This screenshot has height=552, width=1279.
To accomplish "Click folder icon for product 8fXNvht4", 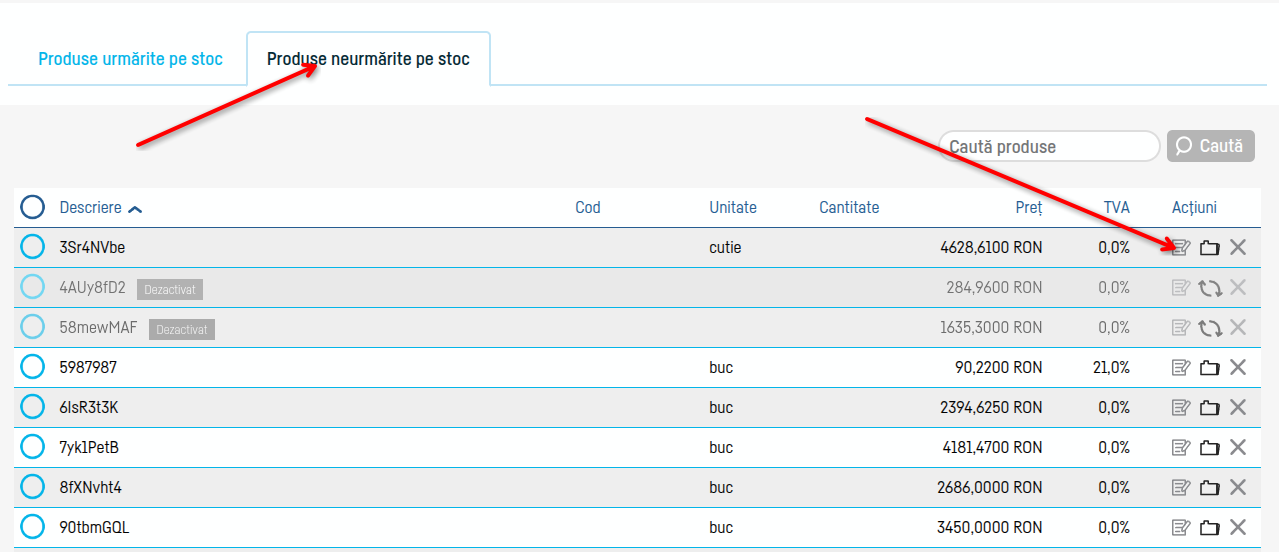I will pyautogui.click(x=1210, y=488).
